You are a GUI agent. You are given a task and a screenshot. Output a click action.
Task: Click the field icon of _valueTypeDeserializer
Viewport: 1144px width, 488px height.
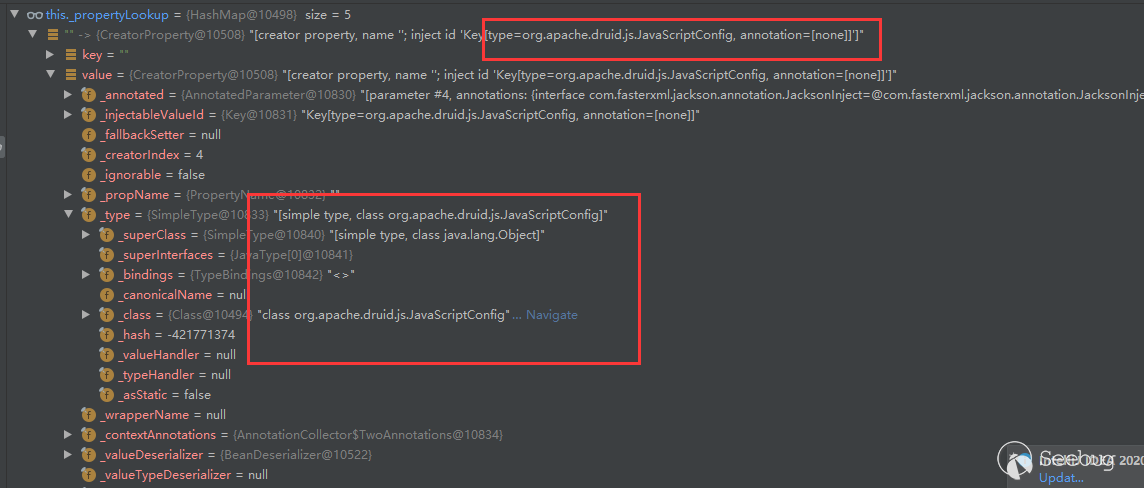[x=89, y=475]
